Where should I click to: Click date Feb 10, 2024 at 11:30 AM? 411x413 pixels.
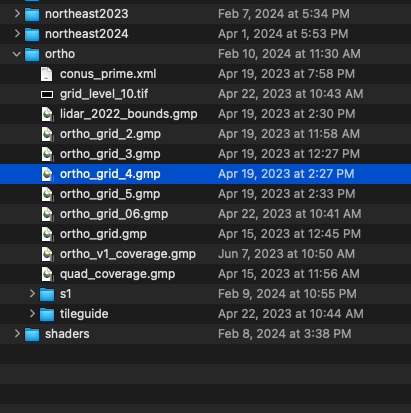[x=289, y=54]
